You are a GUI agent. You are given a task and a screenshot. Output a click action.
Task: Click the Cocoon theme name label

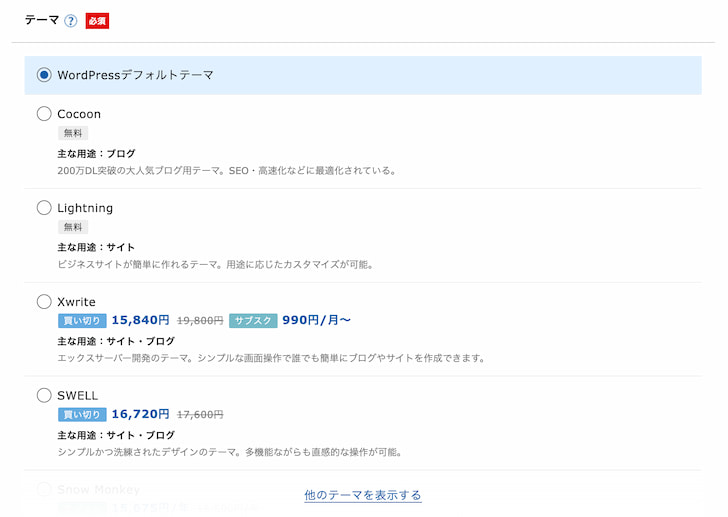coord(79,114)
